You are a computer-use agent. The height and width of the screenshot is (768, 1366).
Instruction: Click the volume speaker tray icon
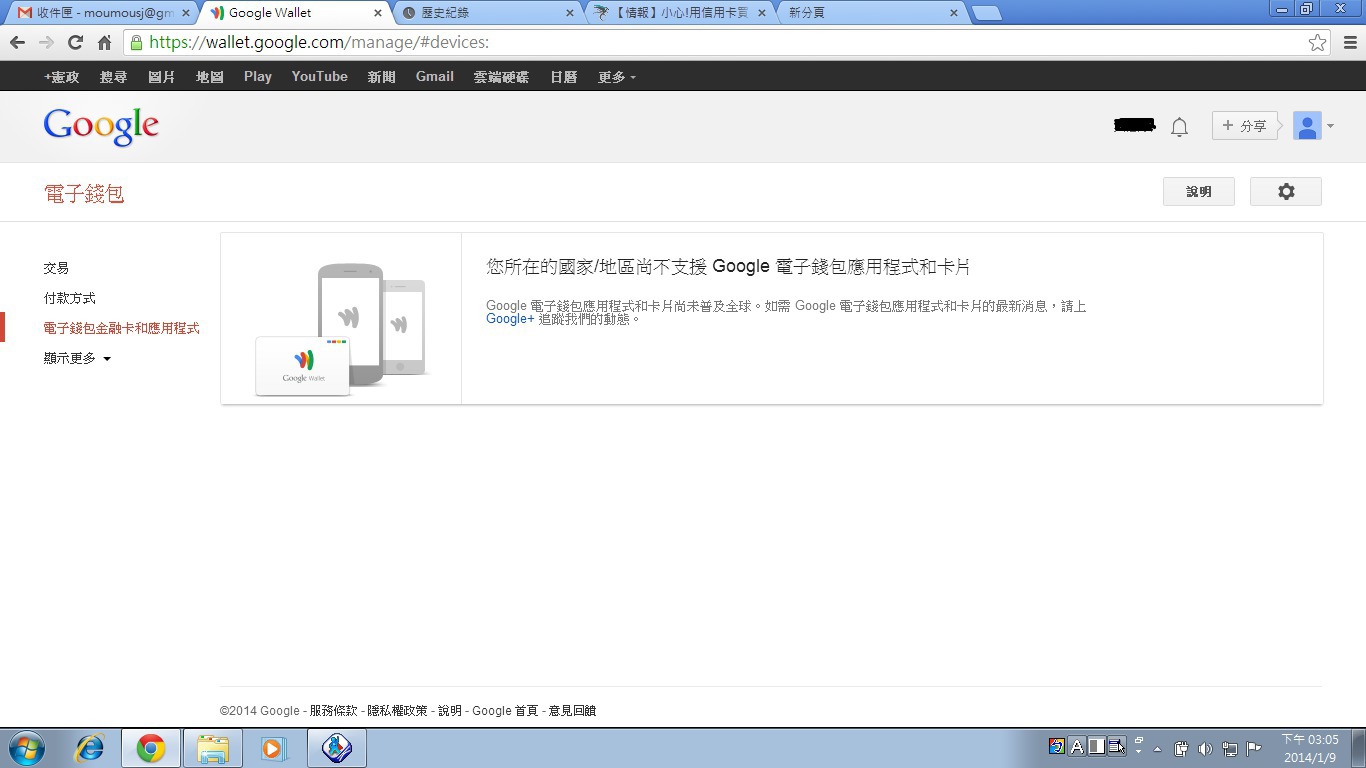pos(1205,748)
